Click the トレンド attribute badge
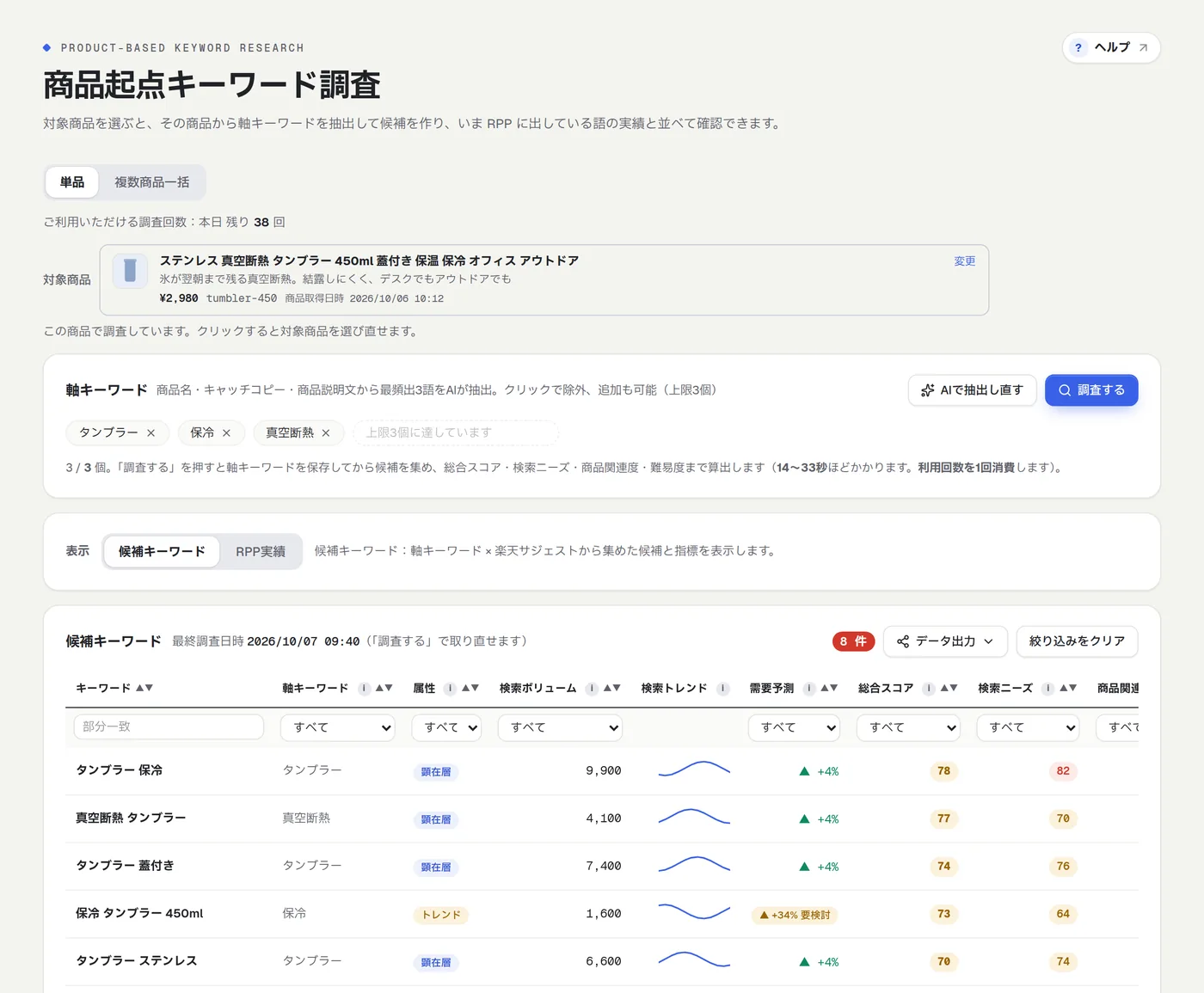This screenshot has height=993, width=1204. pyautogui.click(x=441, y=915)
